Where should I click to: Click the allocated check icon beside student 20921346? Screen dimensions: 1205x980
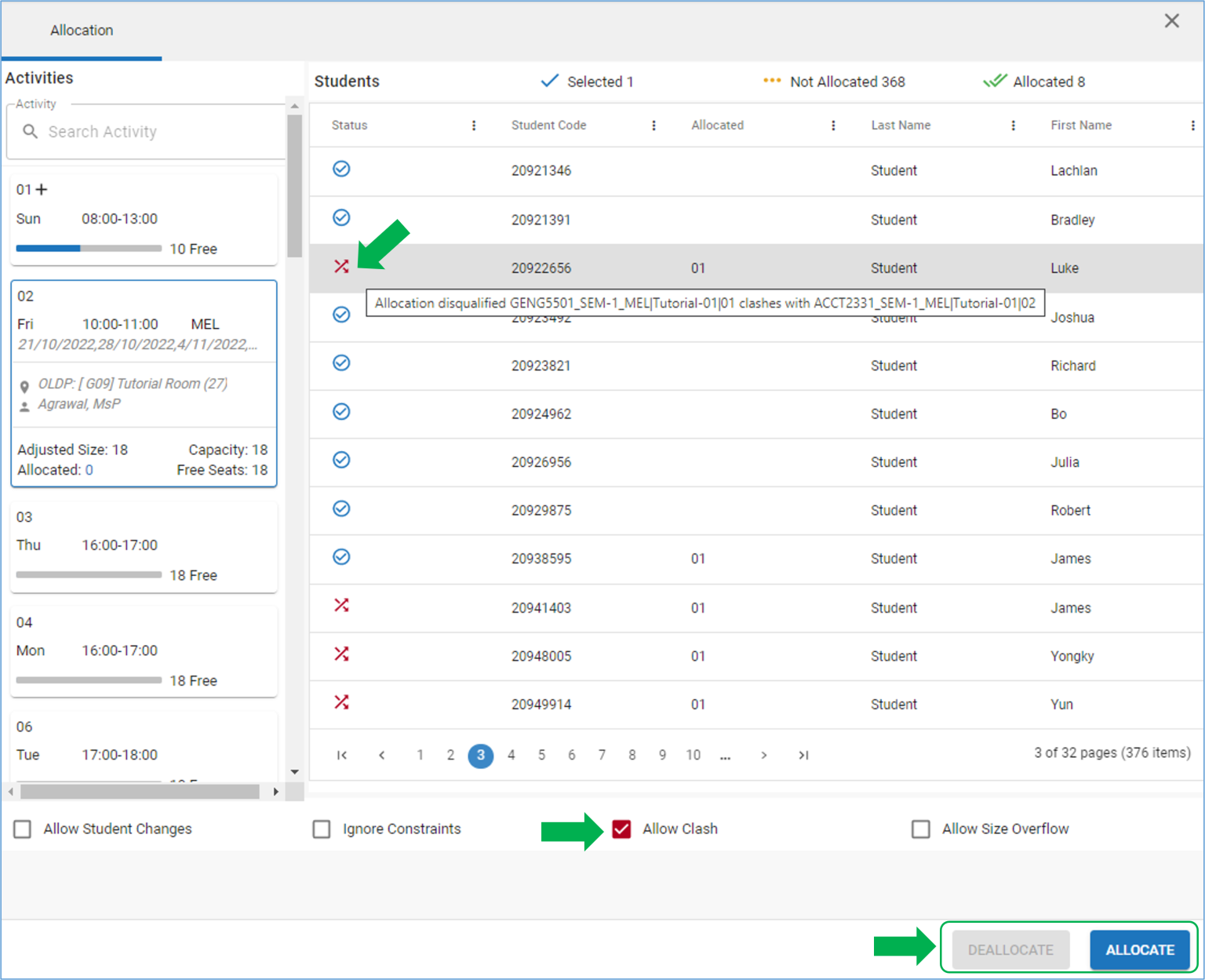point(341,169)
